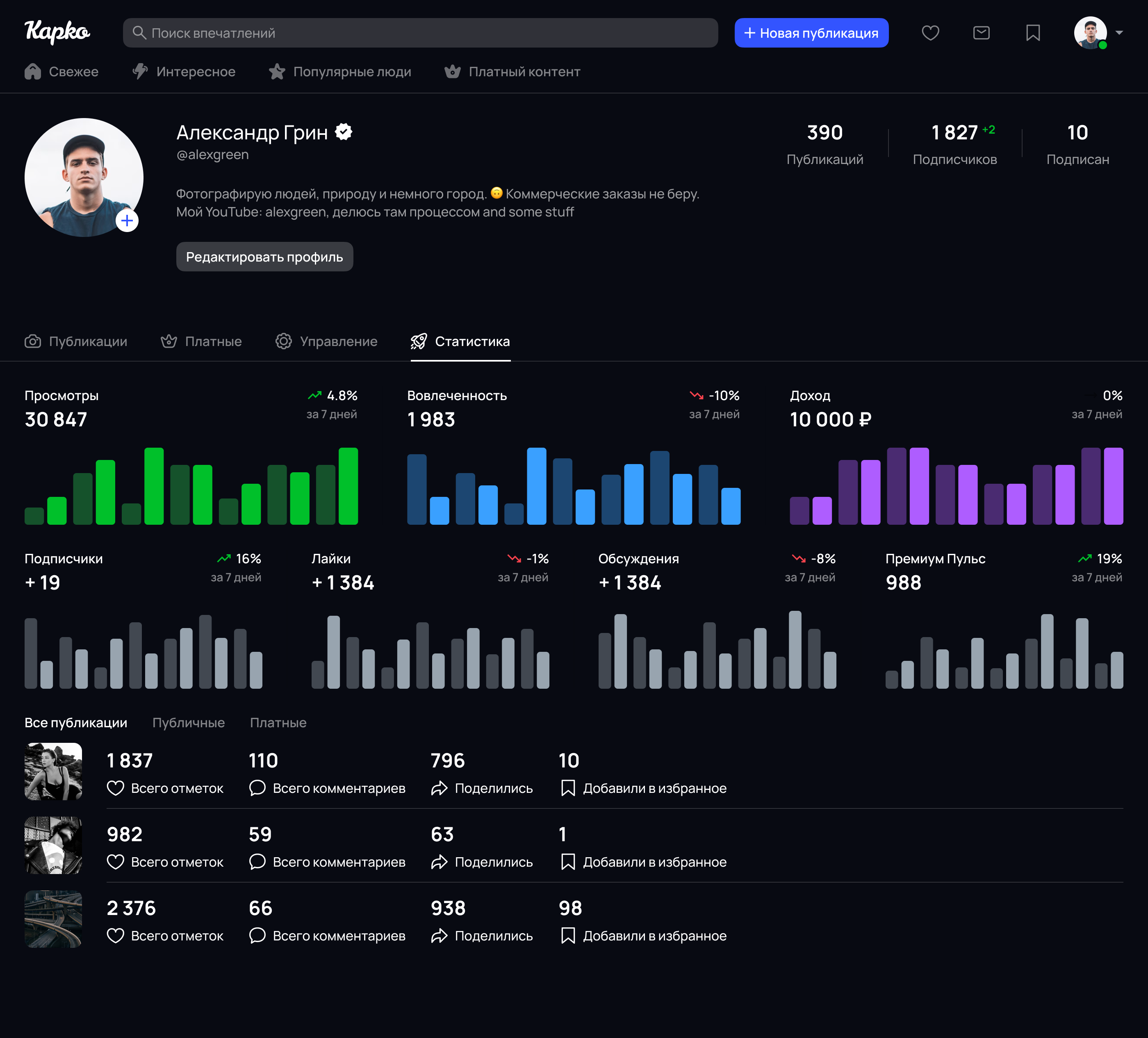This screenshot has height=1038, width=1148.
Task: Open the Свежее section
Action: (x=61, y=71)
